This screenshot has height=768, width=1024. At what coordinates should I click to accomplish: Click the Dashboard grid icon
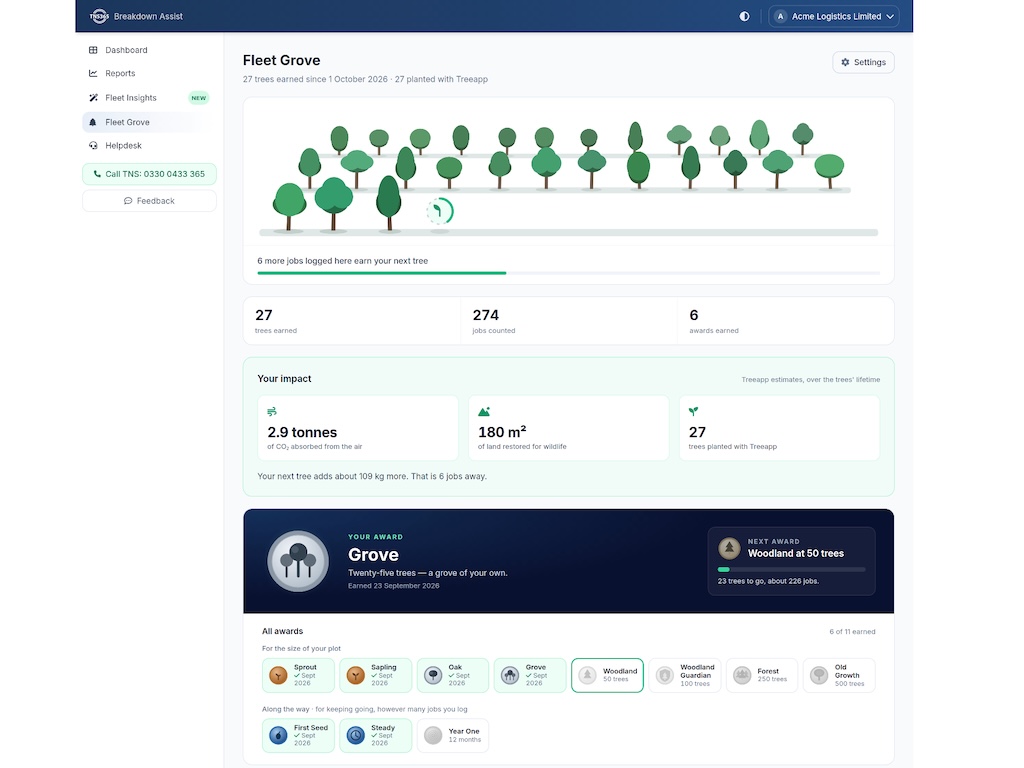93,50
